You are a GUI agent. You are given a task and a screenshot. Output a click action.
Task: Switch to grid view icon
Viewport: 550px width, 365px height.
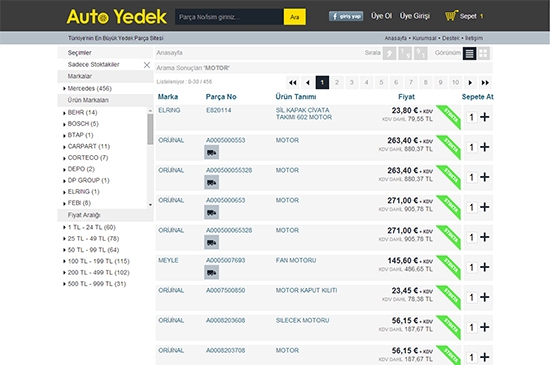(484, 53)
